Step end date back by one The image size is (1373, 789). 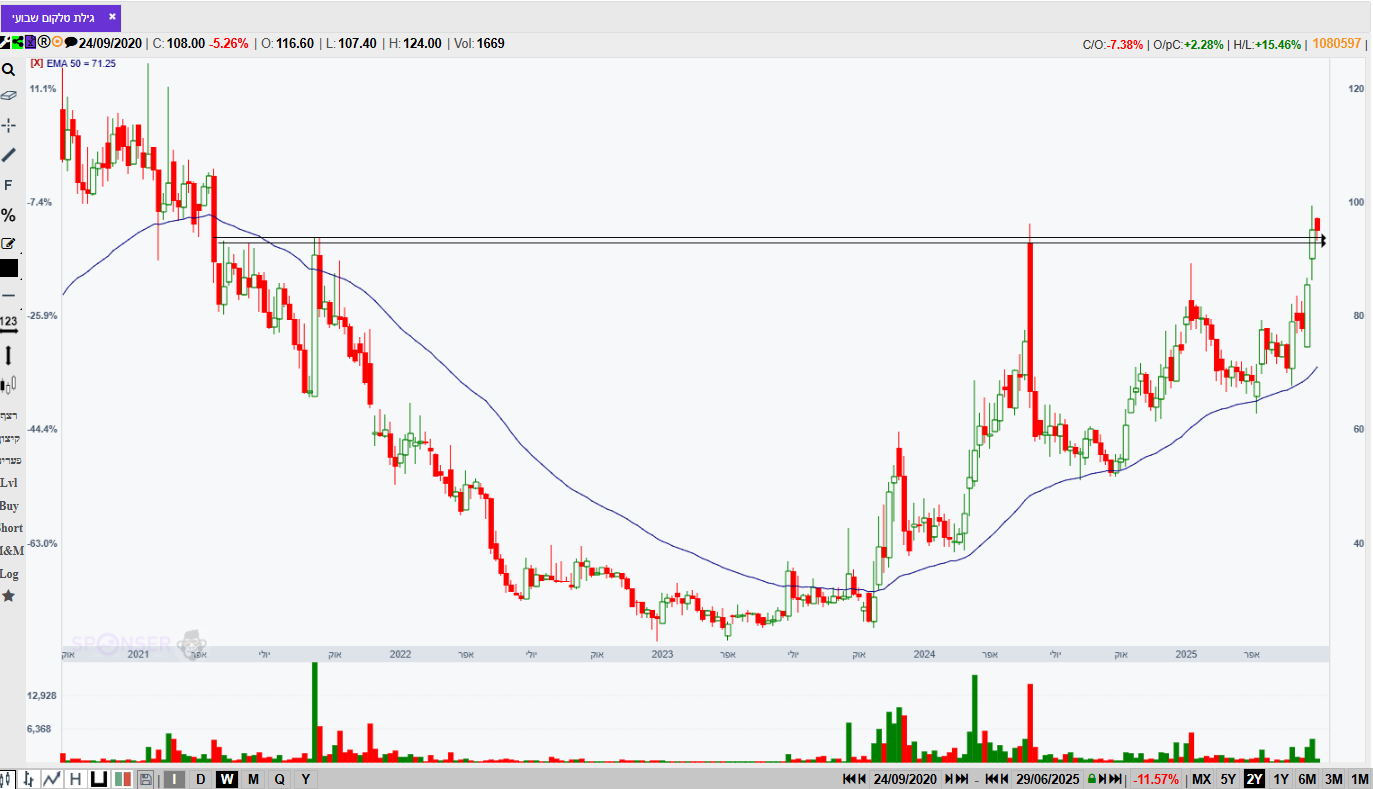click(x=1004, y=779)
